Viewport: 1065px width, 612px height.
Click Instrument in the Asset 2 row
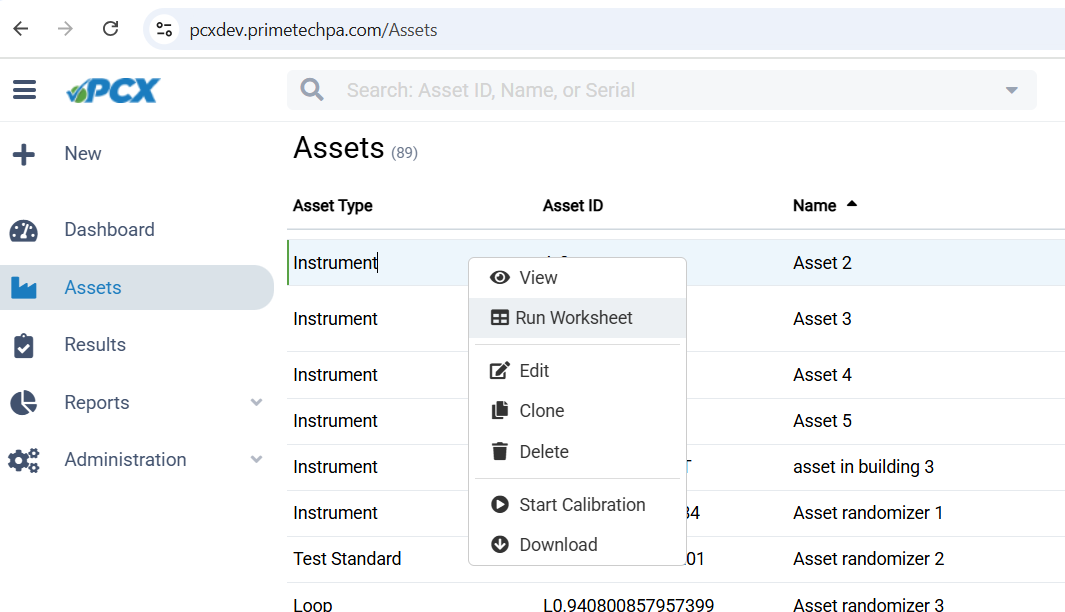[335, 263]
